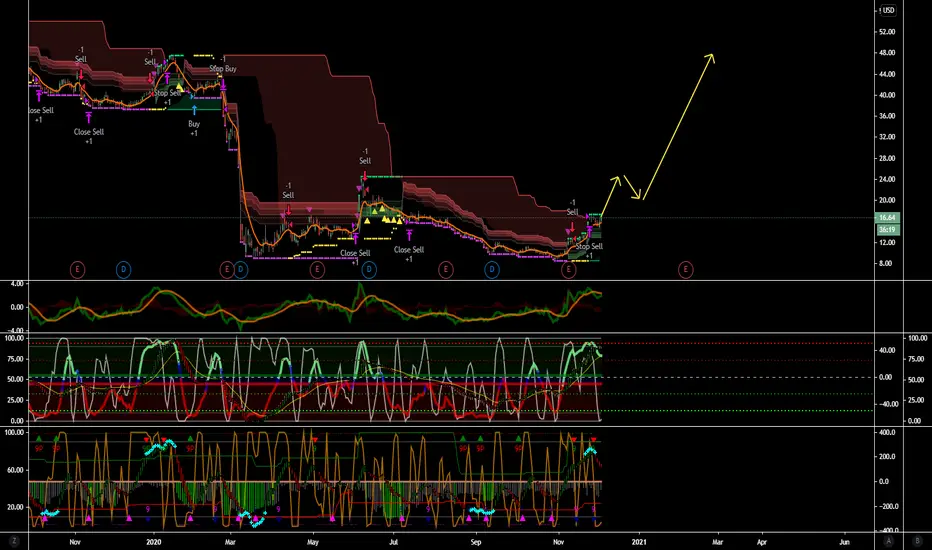Open the dividend marker in early March 2020

[241, 269]
